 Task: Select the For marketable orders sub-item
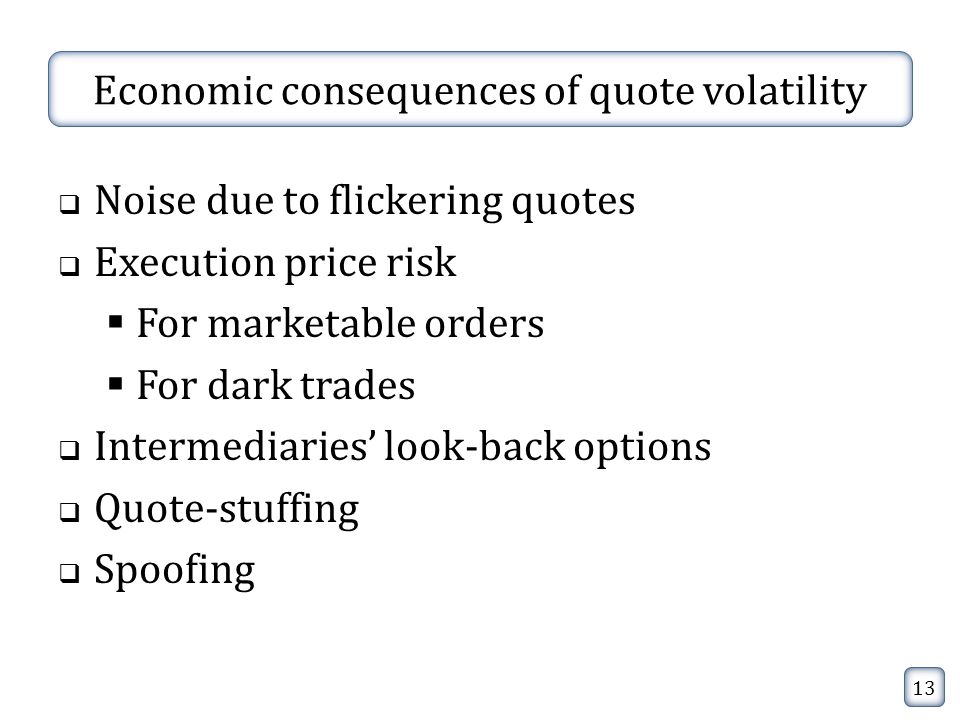pyautogui.click(x=340, y=323)
